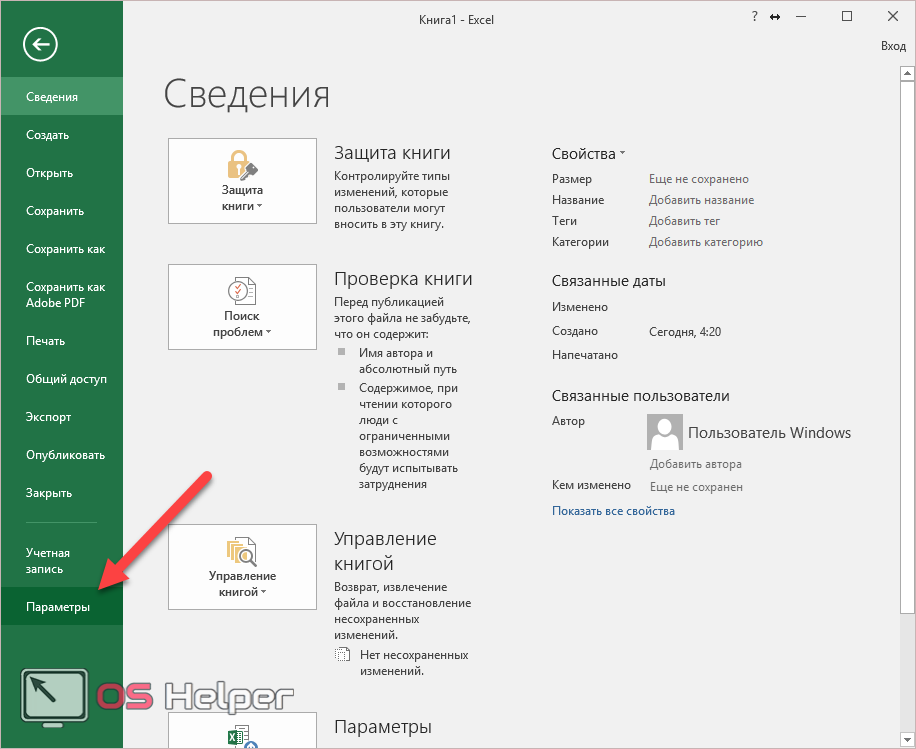Select Сохранить как in the sidebar
The image size is (916, 749).
point(65,249)
